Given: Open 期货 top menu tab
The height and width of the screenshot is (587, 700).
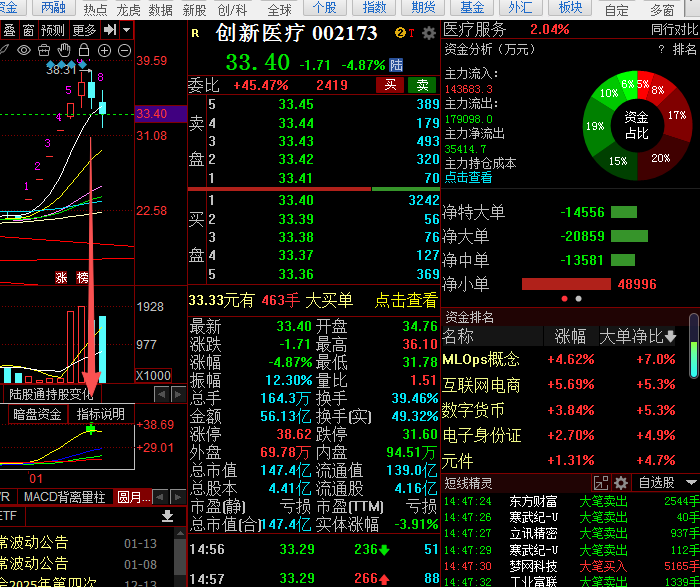Looking at the screenshot, I should coord(423,8).
